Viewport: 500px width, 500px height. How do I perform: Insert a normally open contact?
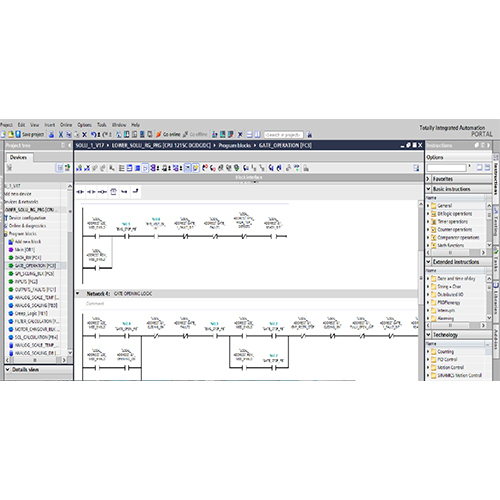[80, 192]
